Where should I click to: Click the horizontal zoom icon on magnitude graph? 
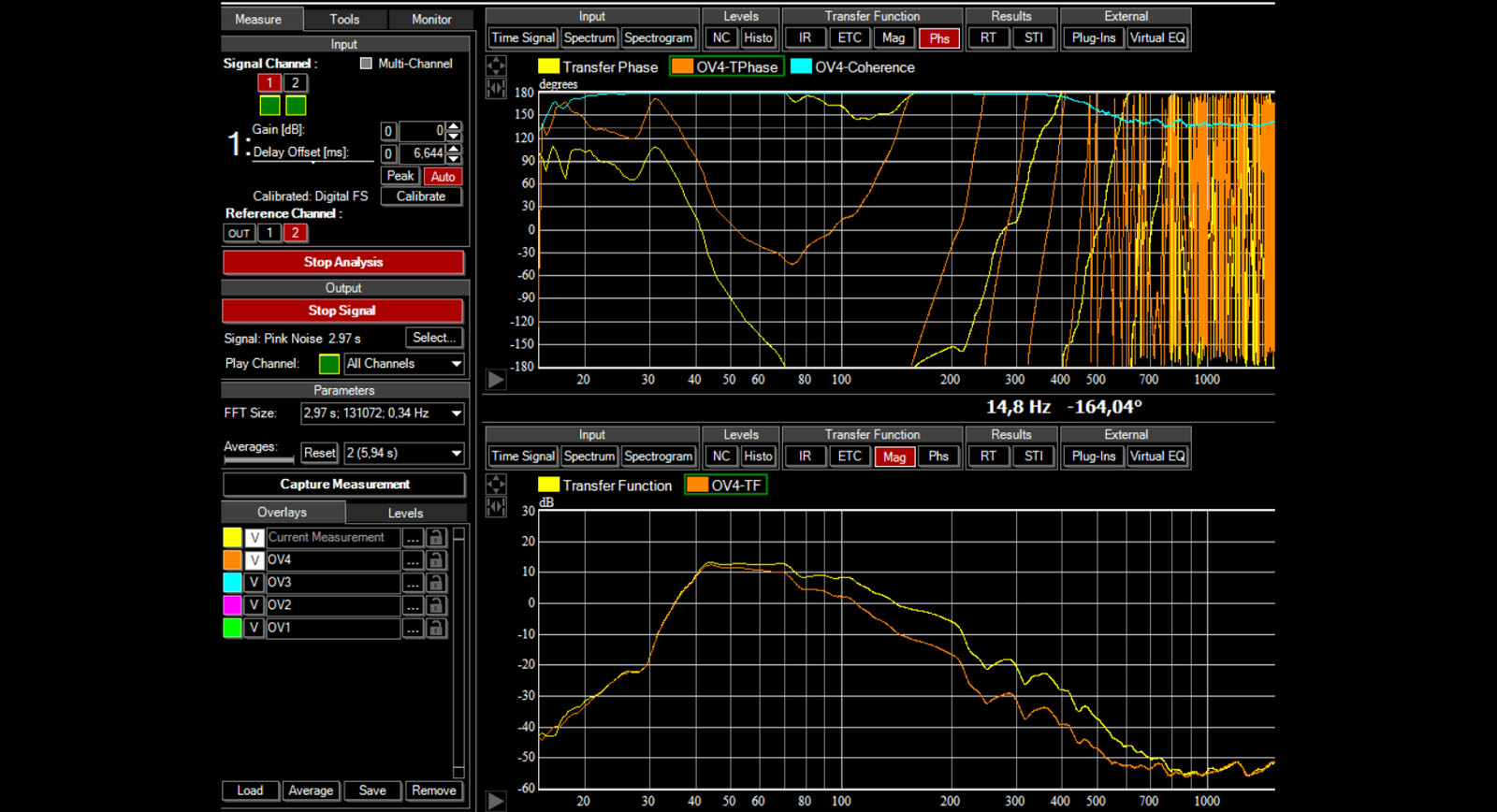496,507
